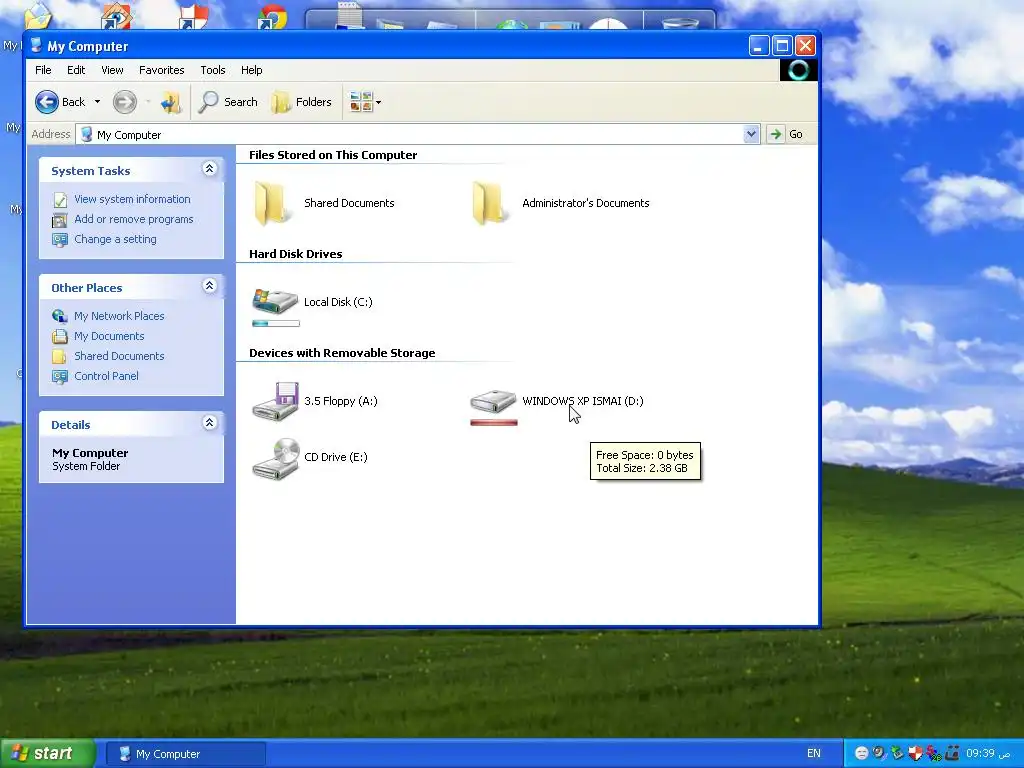Click the Start button

tap(47, 754)
